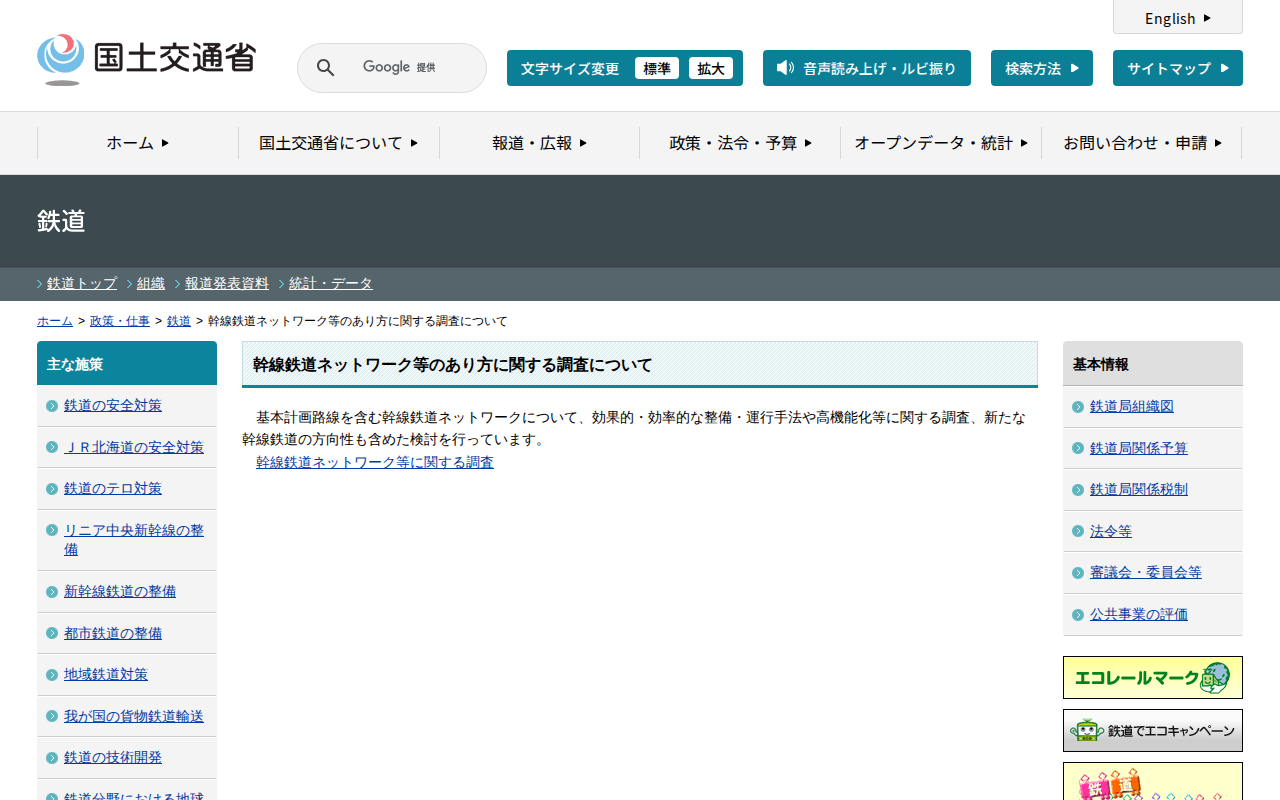The image size is (1280, 800).
Task: Expand the 政策・法令・予算 menu
Action: 740,143
